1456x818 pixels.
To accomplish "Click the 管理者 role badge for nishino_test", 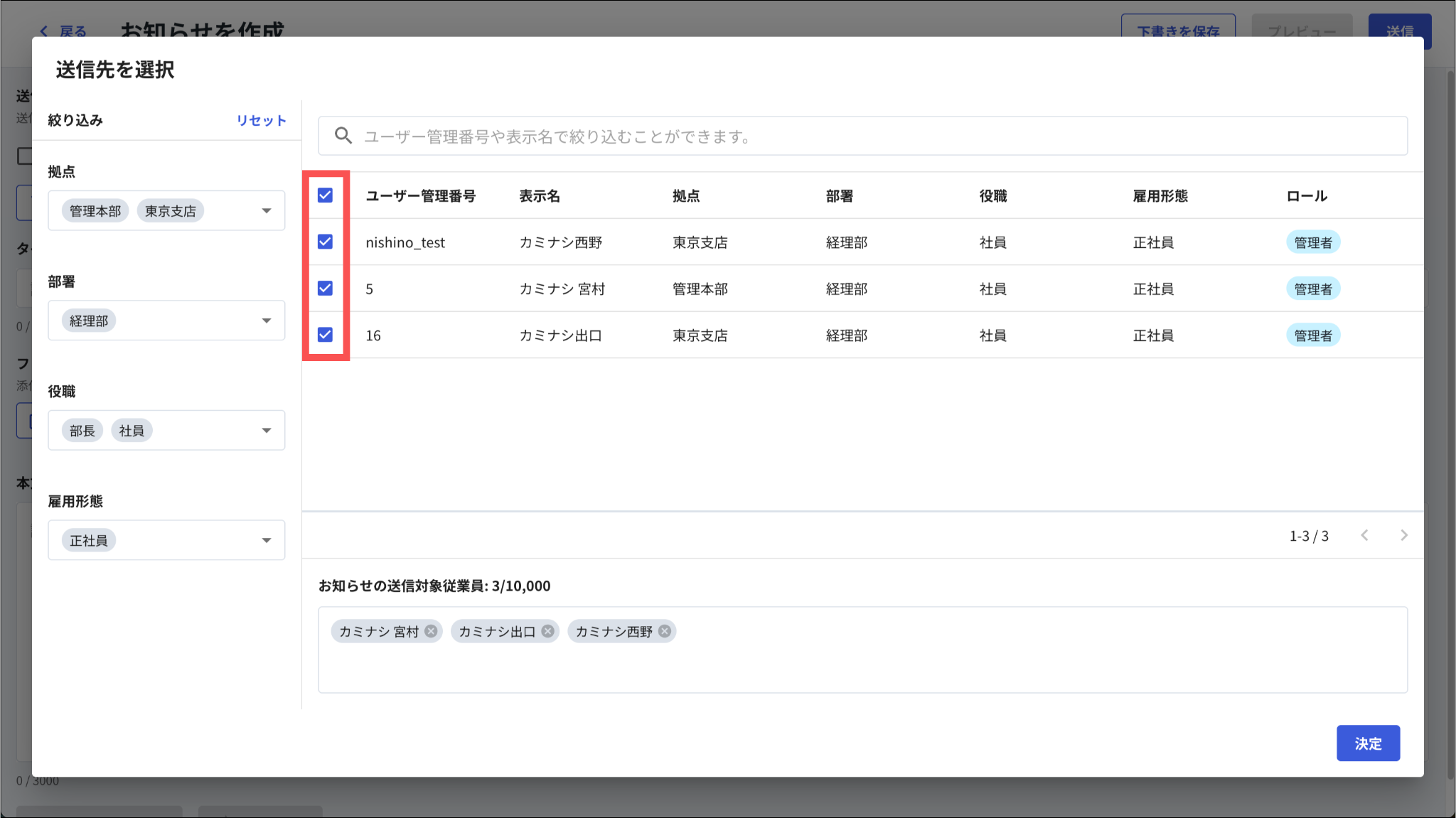I will [1312, 242].
